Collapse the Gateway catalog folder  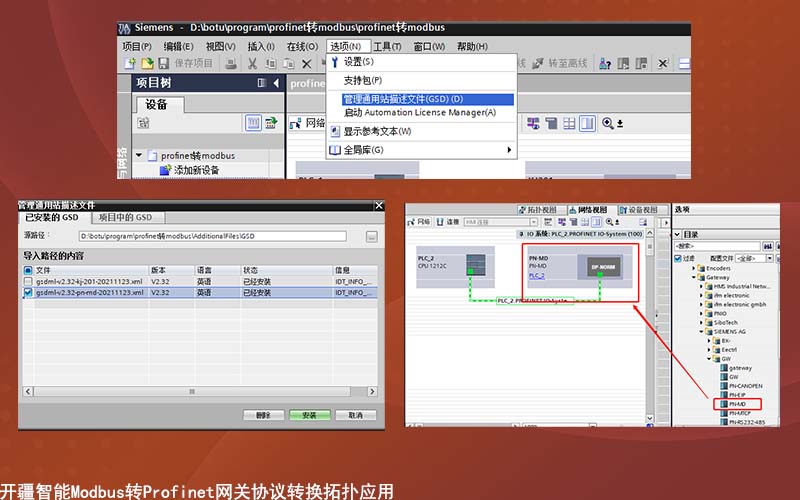tap(694, 277)
